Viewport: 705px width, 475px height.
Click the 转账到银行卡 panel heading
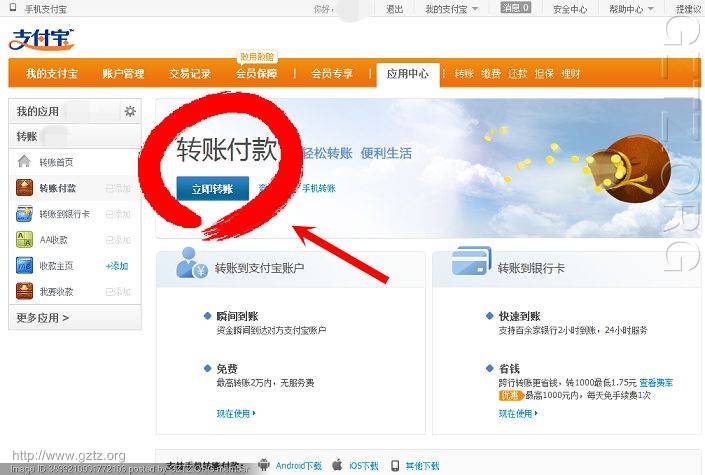pyautogui.click(x=531, y=269)
